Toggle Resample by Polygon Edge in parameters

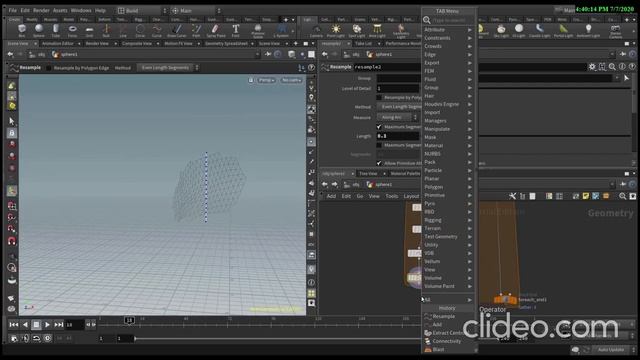(x=379, y=98)
